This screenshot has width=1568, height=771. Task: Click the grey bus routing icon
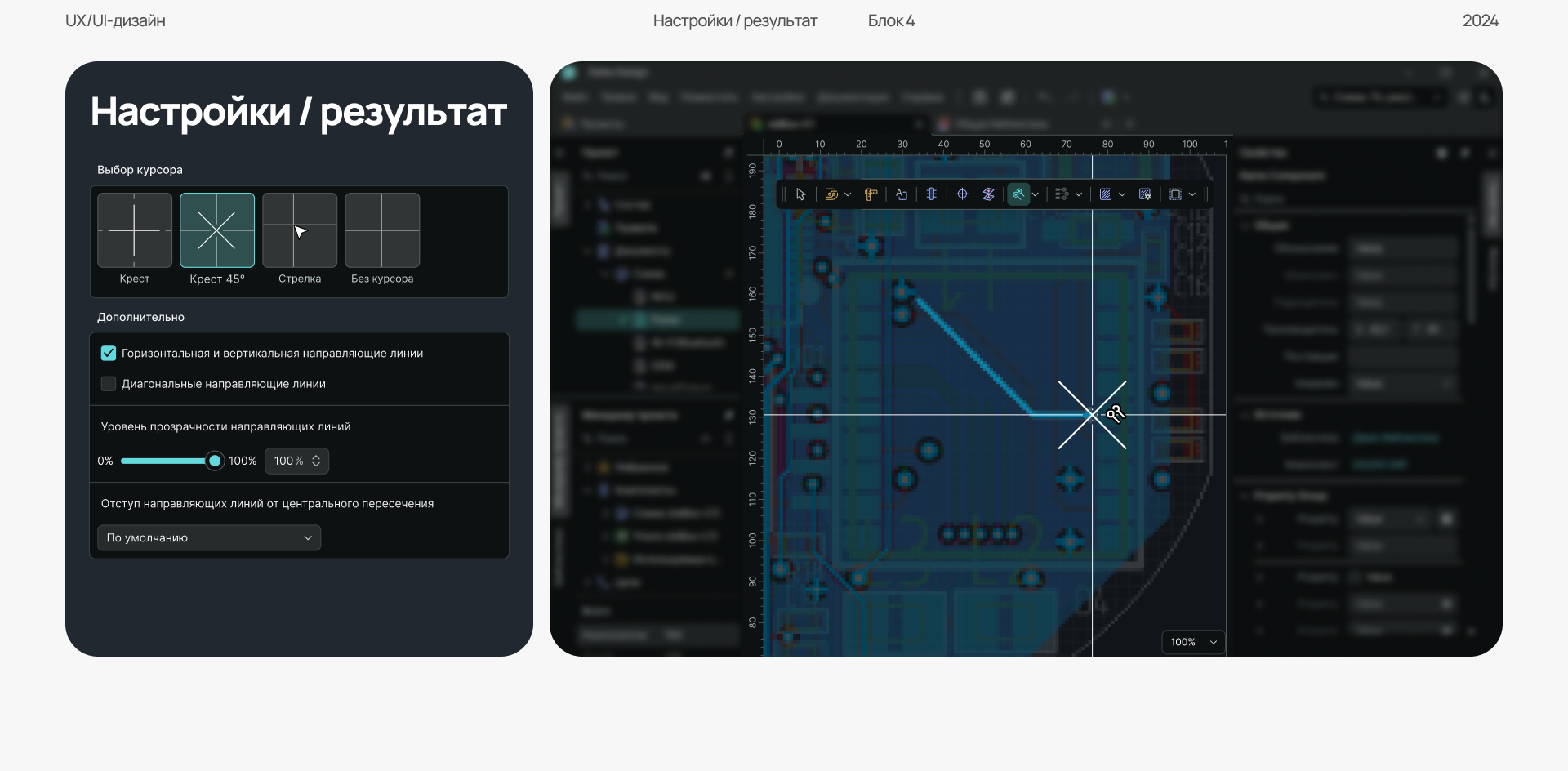click(1062, 194)
